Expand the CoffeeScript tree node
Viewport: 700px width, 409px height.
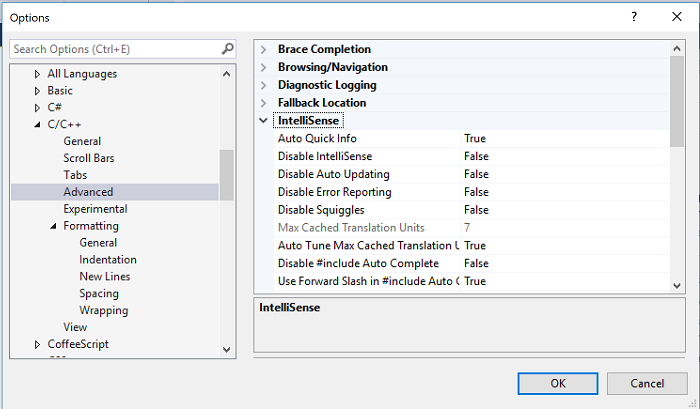coord(38,344)
